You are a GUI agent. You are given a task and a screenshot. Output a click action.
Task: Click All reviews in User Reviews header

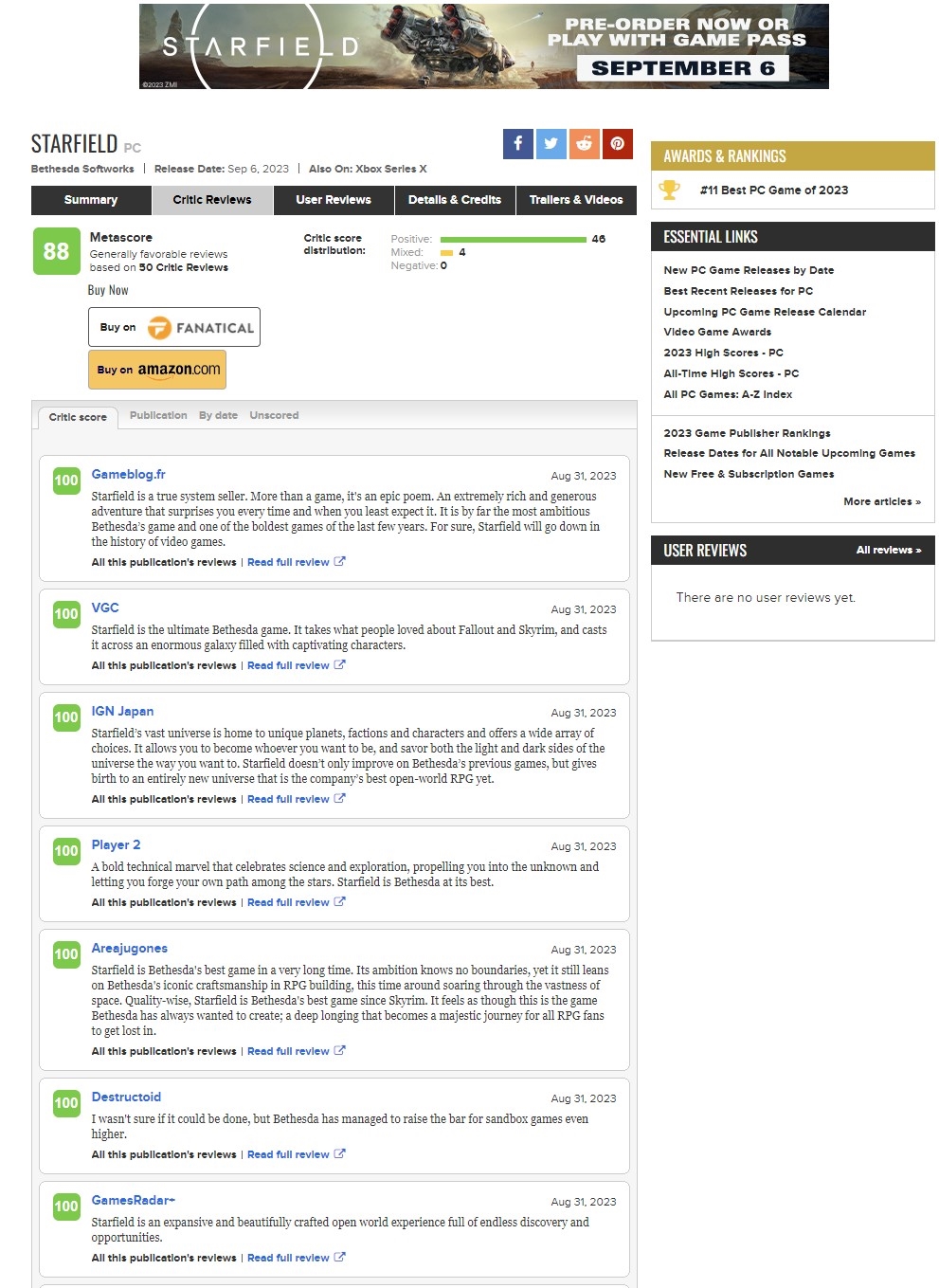(889, 550)
